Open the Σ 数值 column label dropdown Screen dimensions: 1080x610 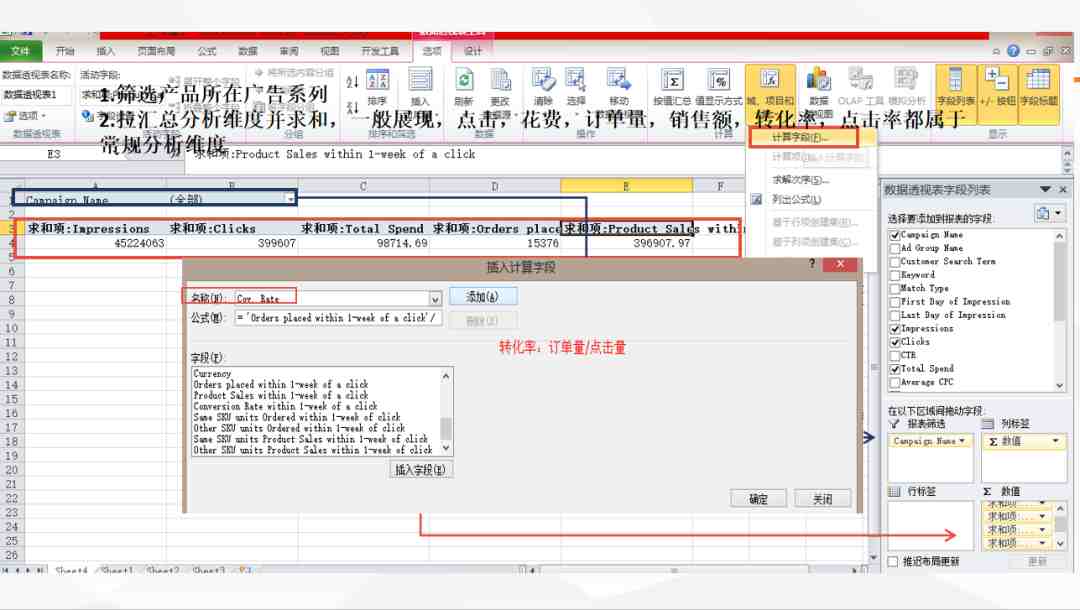[x=1055, y=441]
